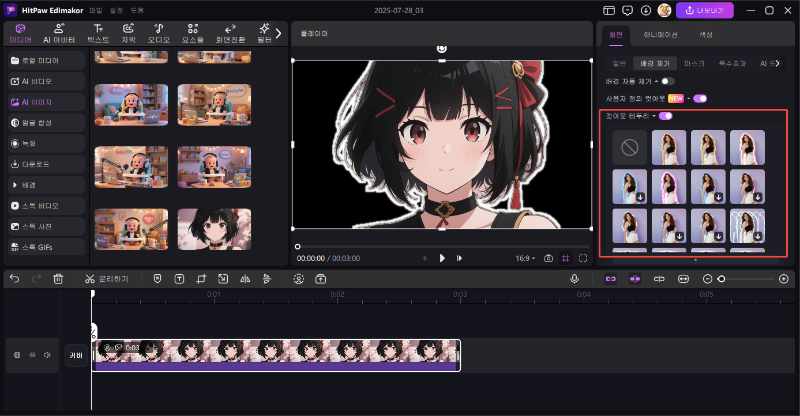Undo the last action in the timeline toolbar
The width and height of the screenshot is (800, 416).
pyautogui.click(x=14, y=279)
